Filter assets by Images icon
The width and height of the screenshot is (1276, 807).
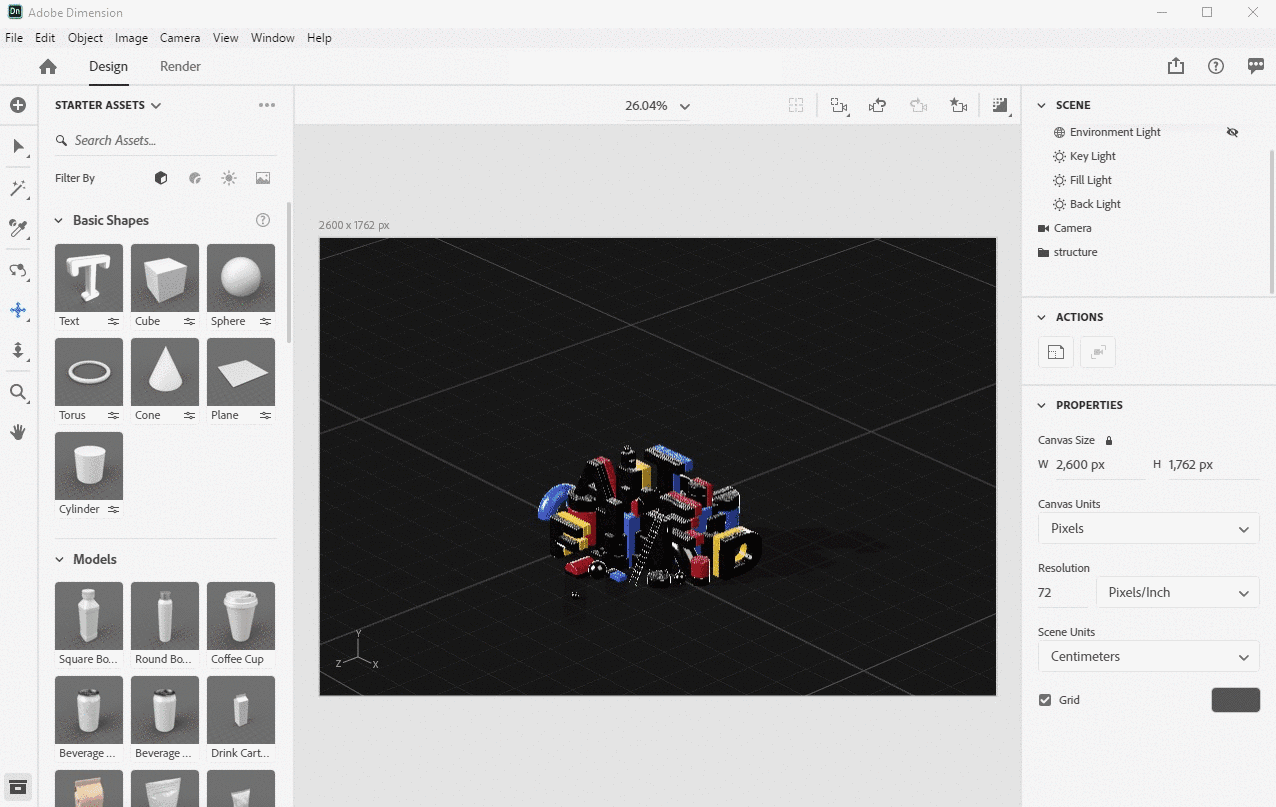[x=263, y=178]
